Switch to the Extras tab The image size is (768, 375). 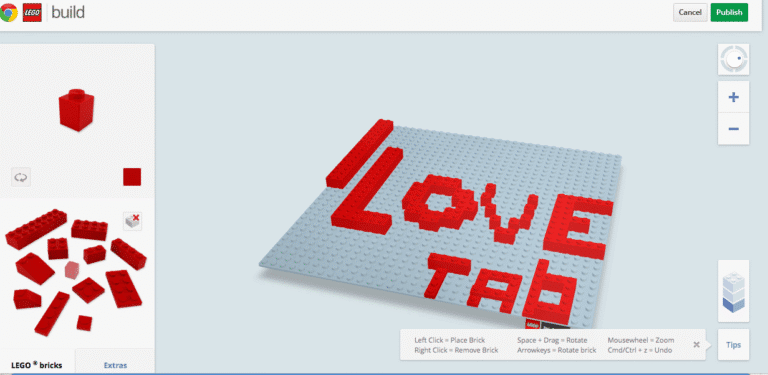click(x=116, y=365)
